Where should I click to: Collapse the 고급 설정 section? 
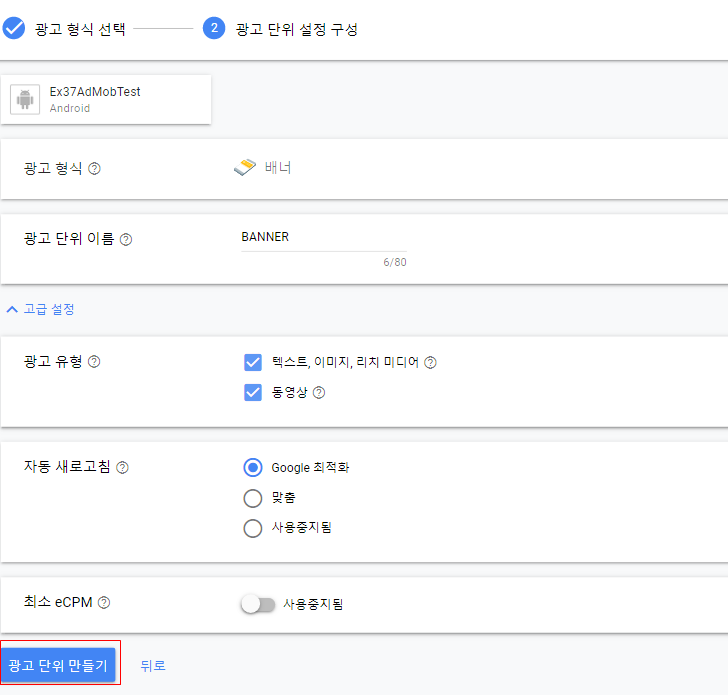coord(40,309)
